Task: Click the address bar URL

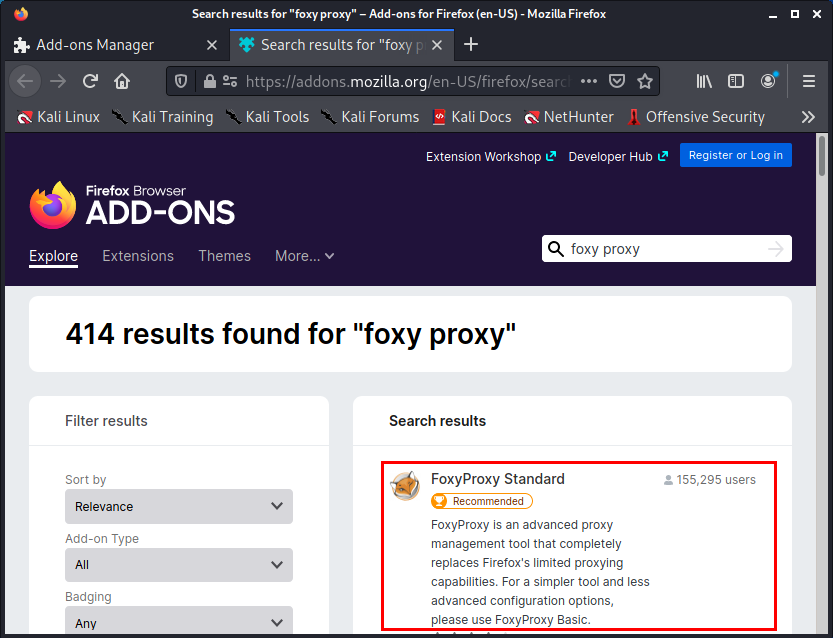Action: (x=407, y=81)
